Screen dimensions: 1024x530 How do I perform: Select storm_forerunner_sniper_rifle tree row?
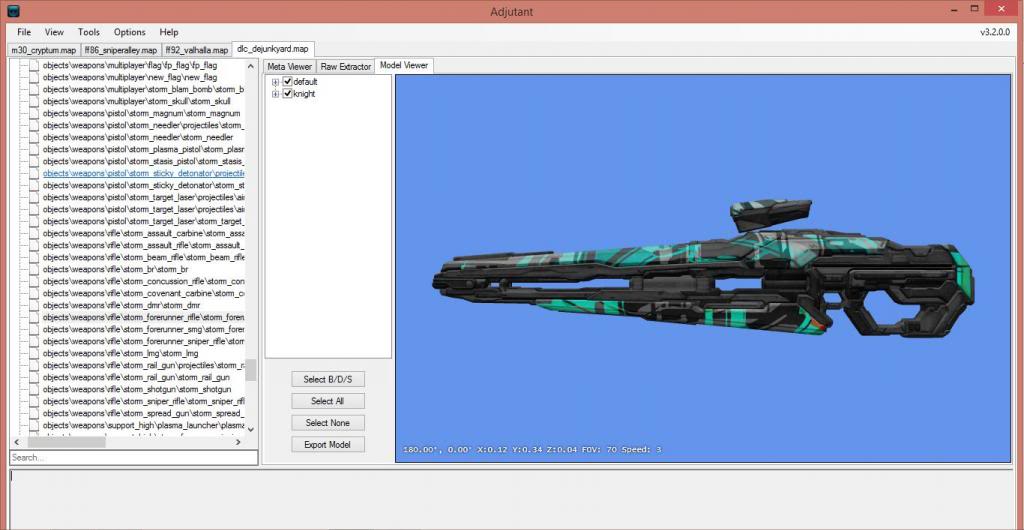[144, 341]
